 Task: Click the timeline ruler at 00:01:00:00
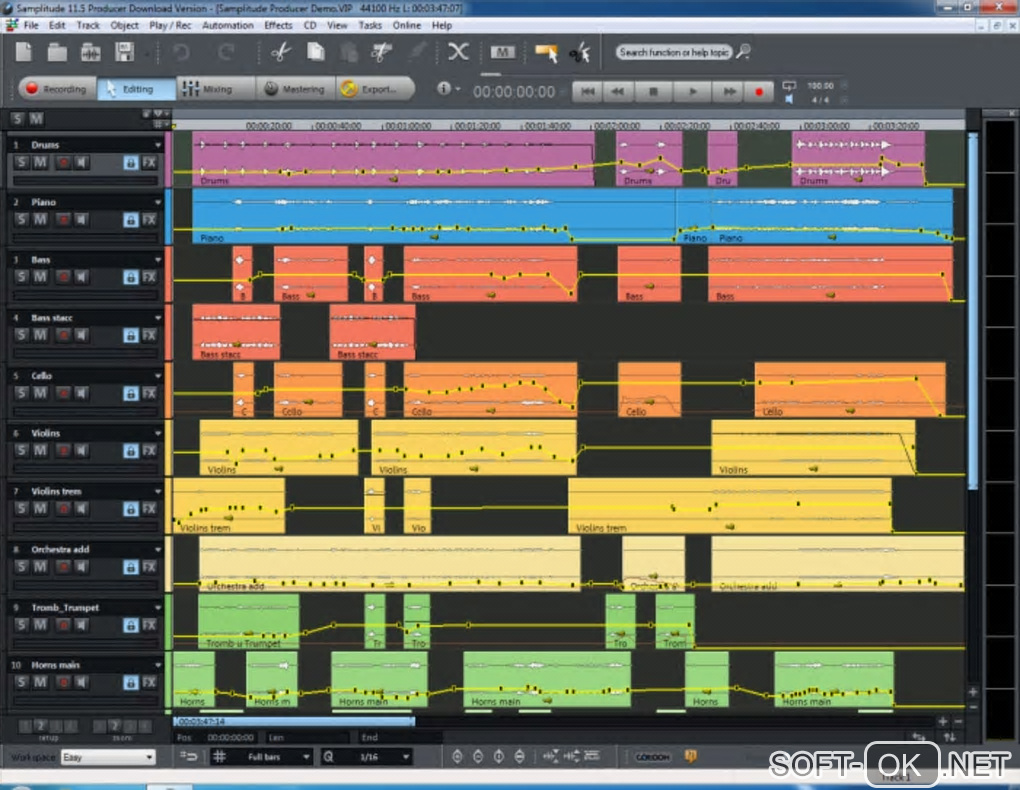click(x=407, y=125)
